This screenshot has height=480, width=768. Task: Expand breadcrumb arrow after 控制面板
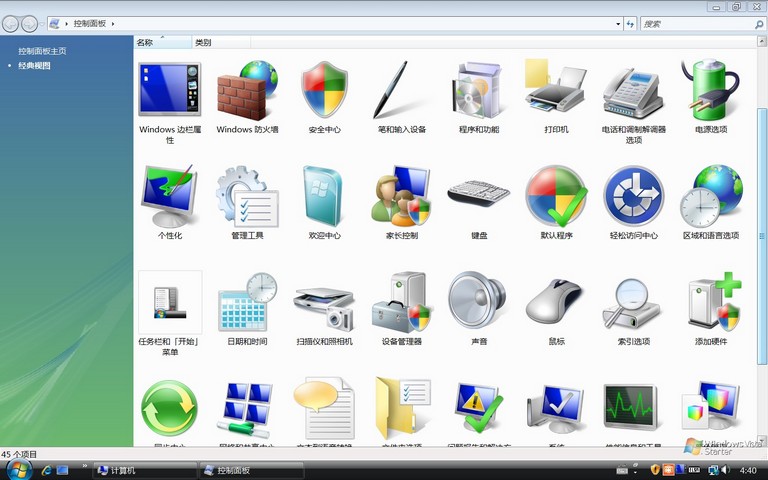point(113,24)
